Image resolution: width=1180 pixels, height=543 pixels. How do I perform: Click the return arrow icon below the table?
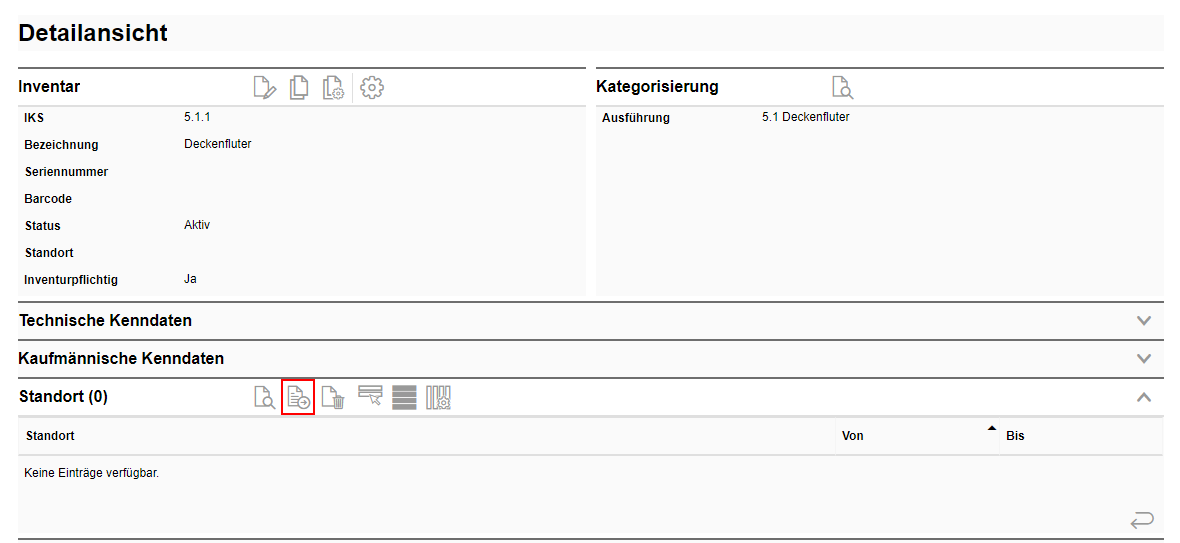(1142, 519)
